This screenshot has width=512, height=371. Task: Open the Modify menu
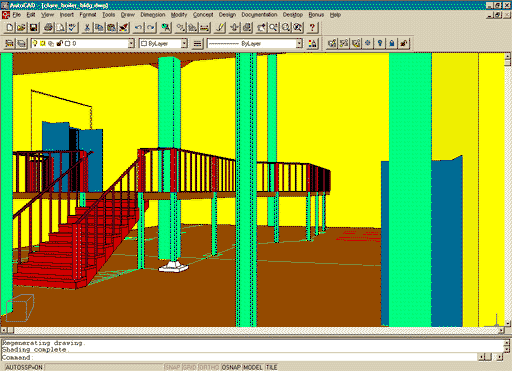pos(179,15)
